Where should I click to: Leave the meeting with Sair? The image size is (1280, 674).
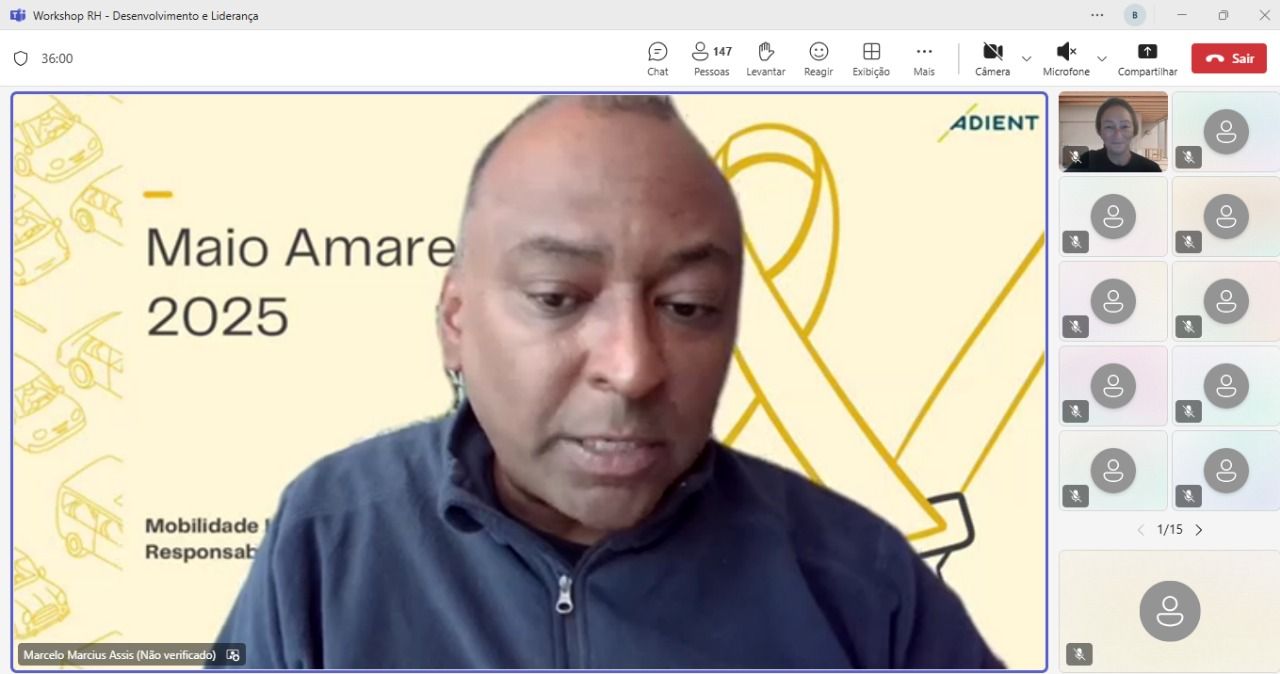coord(1228,58)
